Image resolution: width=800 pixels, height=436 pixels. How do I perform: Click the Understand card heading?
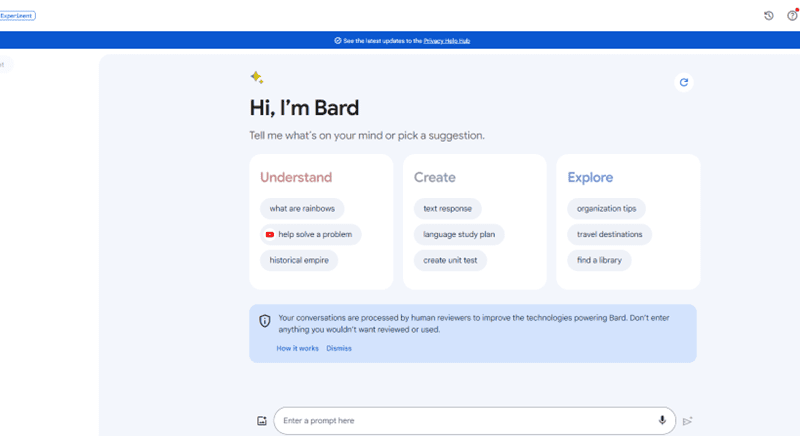click(x=296, y=177)
